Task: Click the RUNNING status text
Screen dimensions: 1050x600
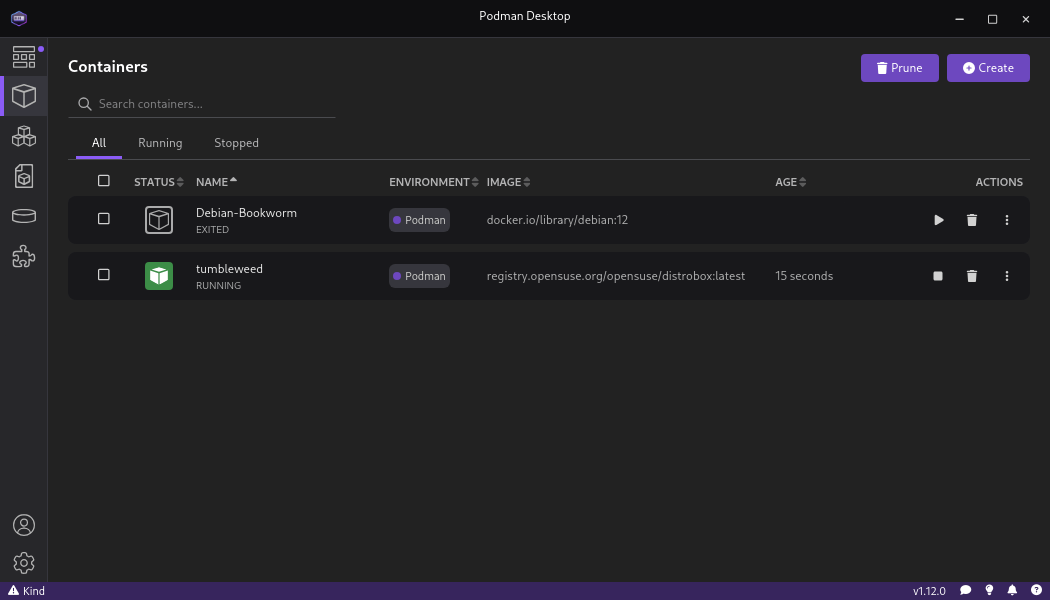Action: coord(218,286)
